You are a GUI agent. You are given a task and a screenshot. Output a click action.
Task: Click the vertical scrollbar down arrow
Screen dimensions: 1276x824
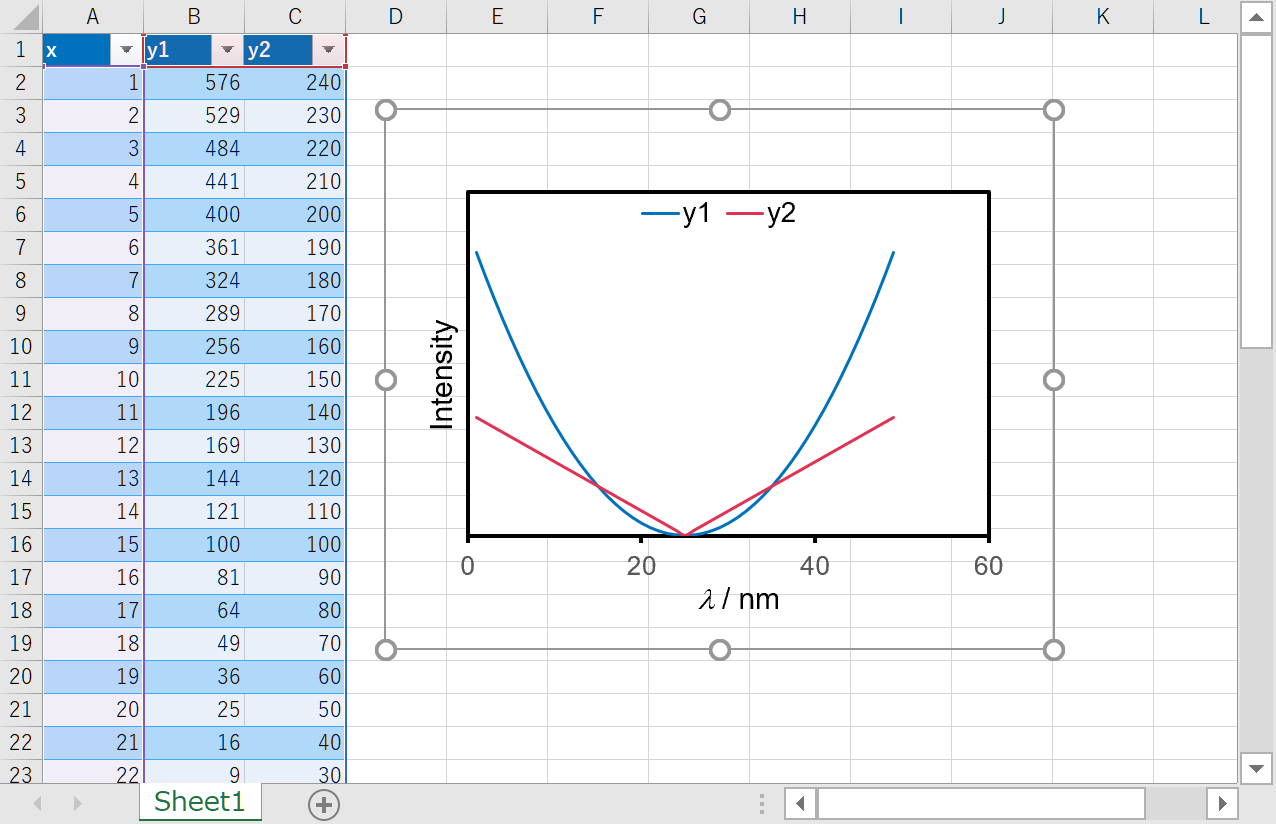[x=1256, y=768]
